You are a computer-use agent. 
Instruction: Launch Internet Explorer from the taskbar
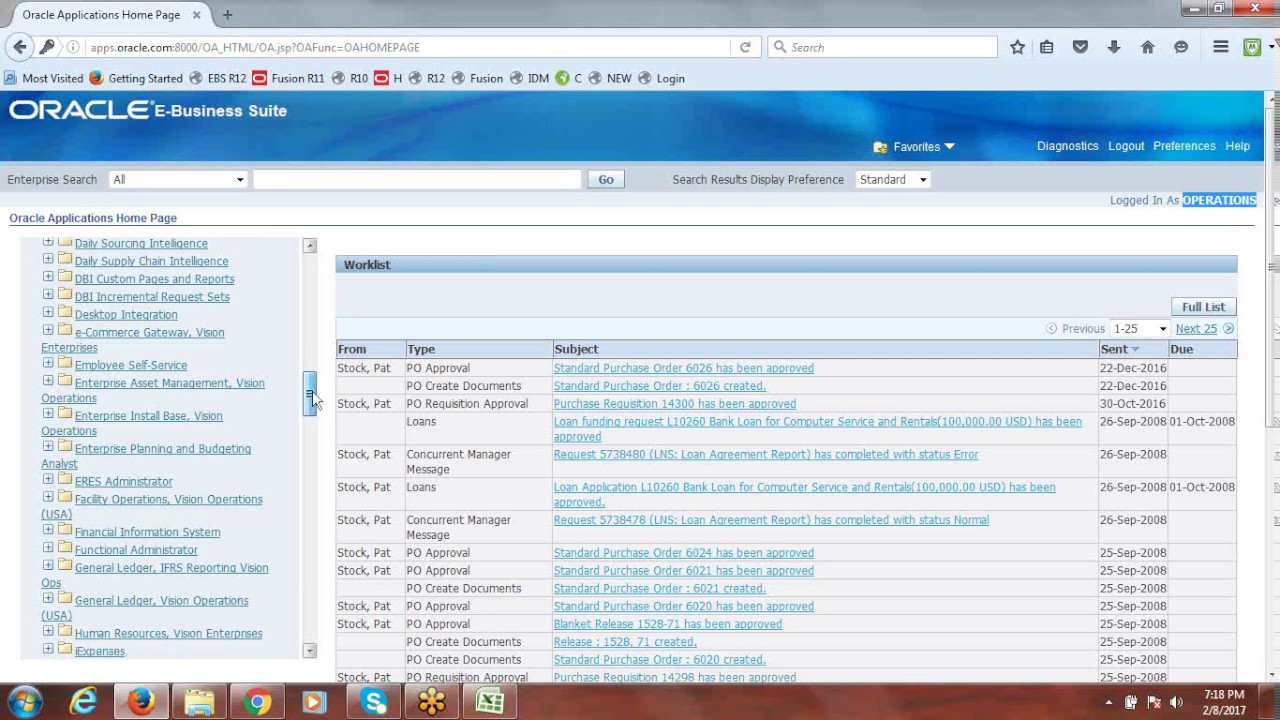[83, 702]
